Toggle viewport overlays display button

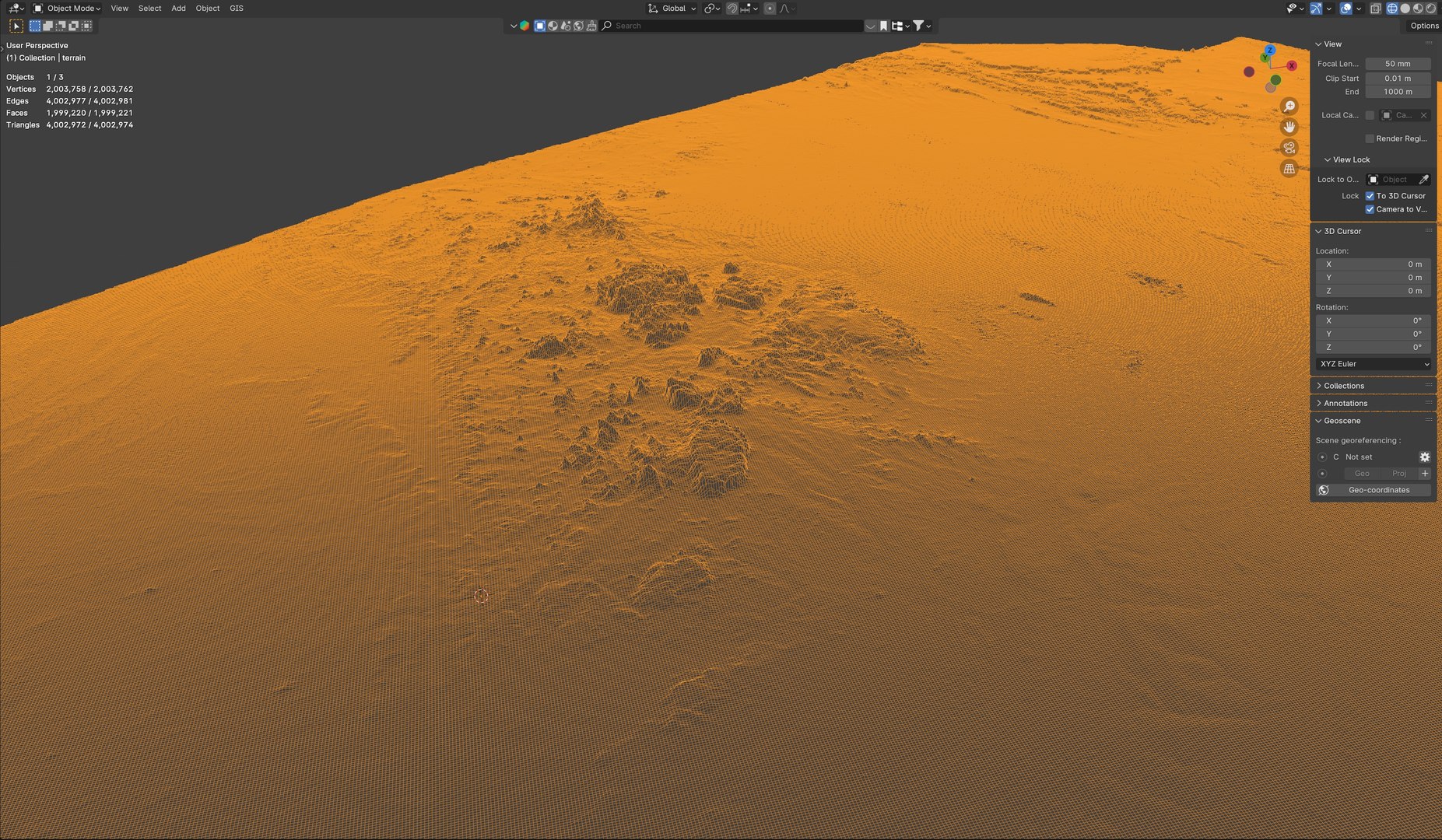click(x=1346, y=9)
